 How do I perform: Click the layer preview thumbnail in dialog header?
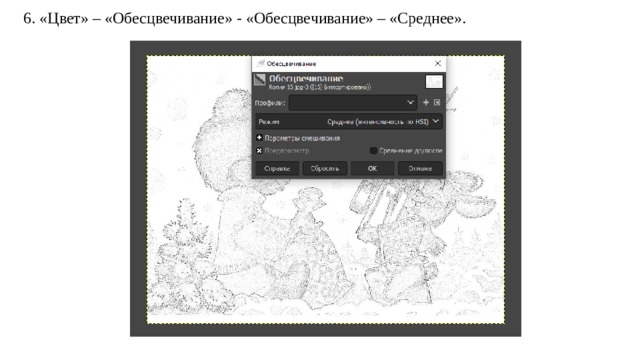coord(434,81)
